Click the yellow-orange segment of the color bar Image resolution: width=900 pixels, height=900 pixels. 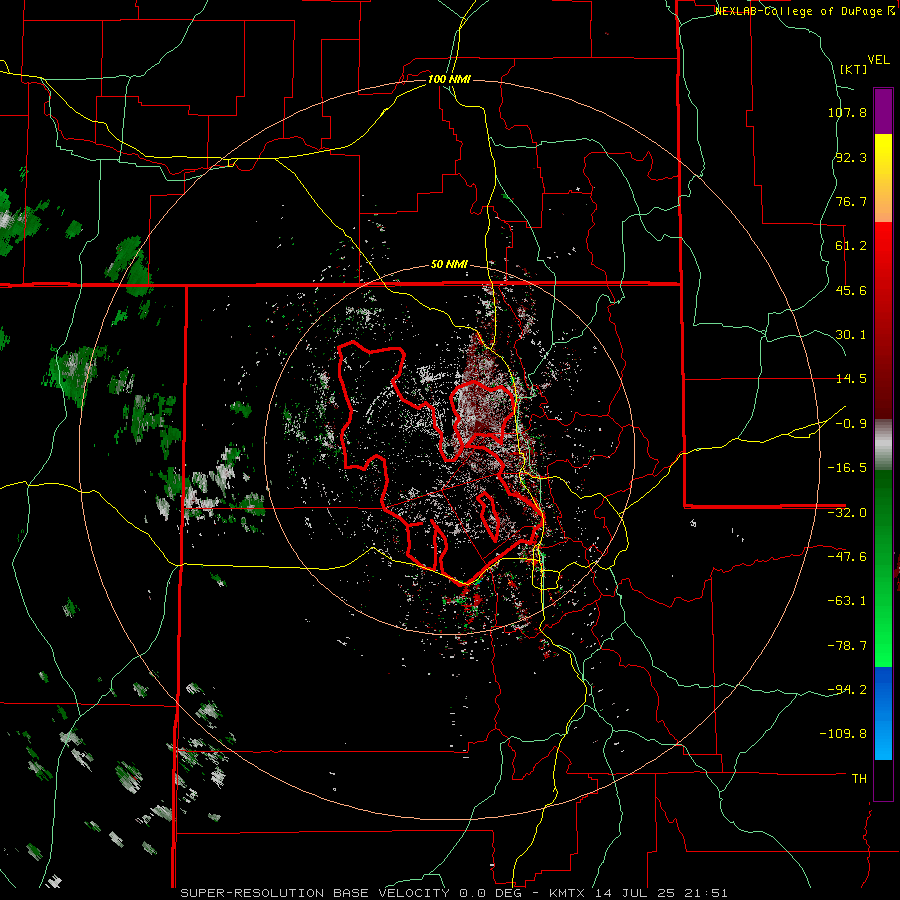click(883, 178)
